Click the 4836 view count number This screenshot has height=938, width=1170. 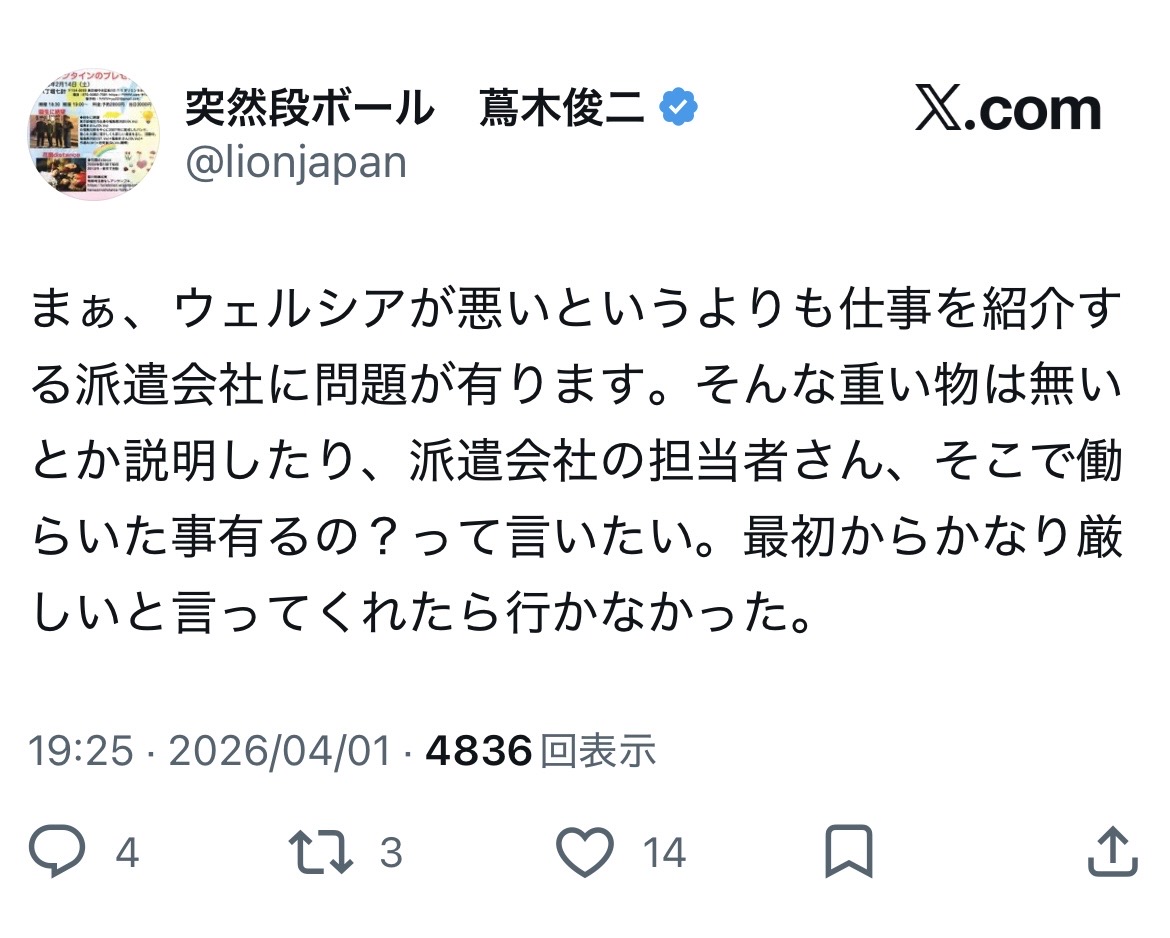point(478,750)
